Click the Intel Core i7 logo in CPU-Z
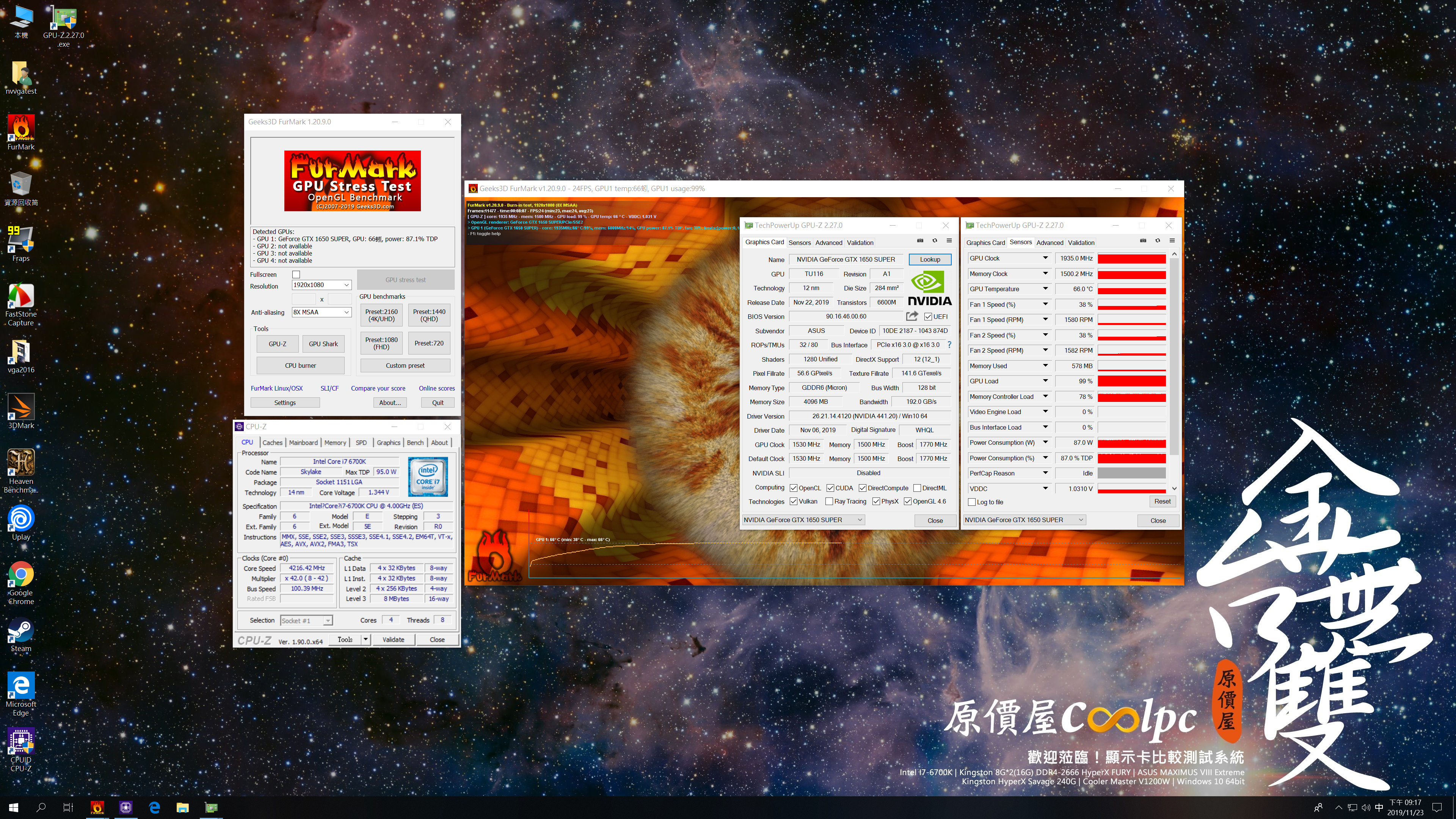1456x819 pixels. [428, 477]
